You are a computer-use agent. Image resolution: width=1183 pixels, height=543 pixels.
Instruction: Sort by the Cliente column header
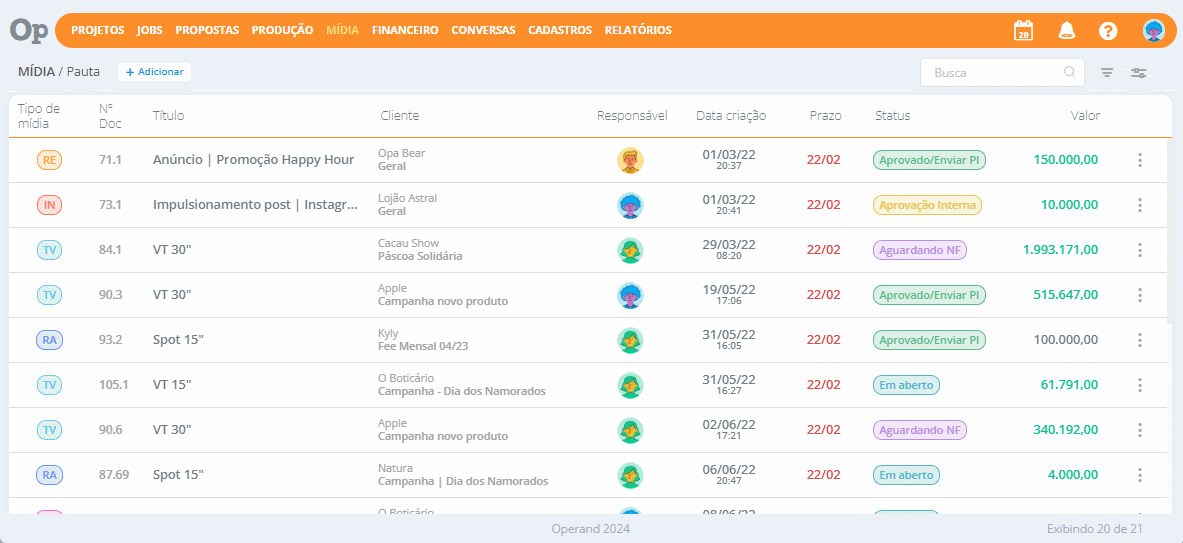pyautogui.click(x=399, y=115)
